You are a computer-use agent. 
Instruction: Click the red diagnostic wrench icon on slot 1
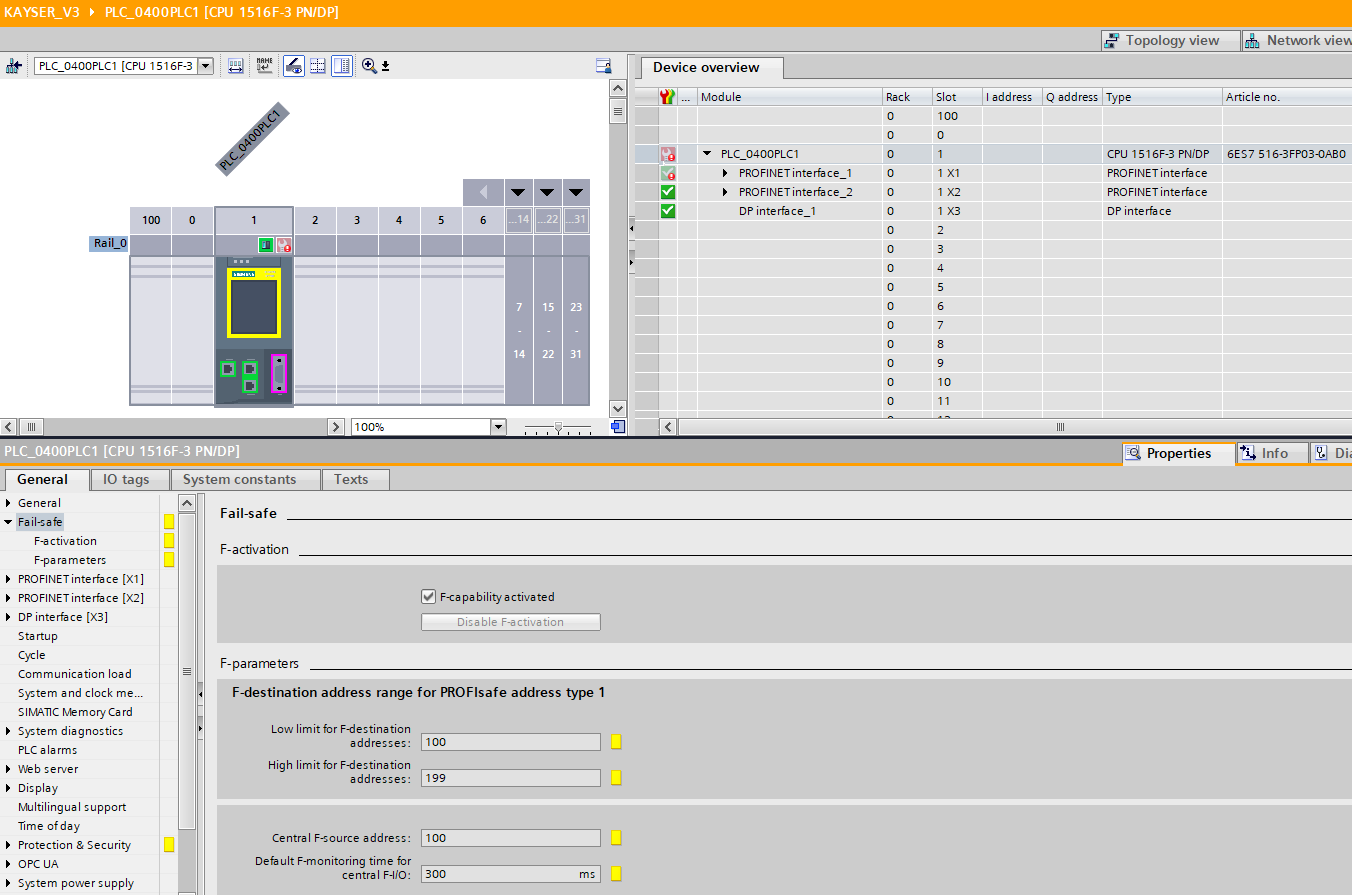pos(284,245)
